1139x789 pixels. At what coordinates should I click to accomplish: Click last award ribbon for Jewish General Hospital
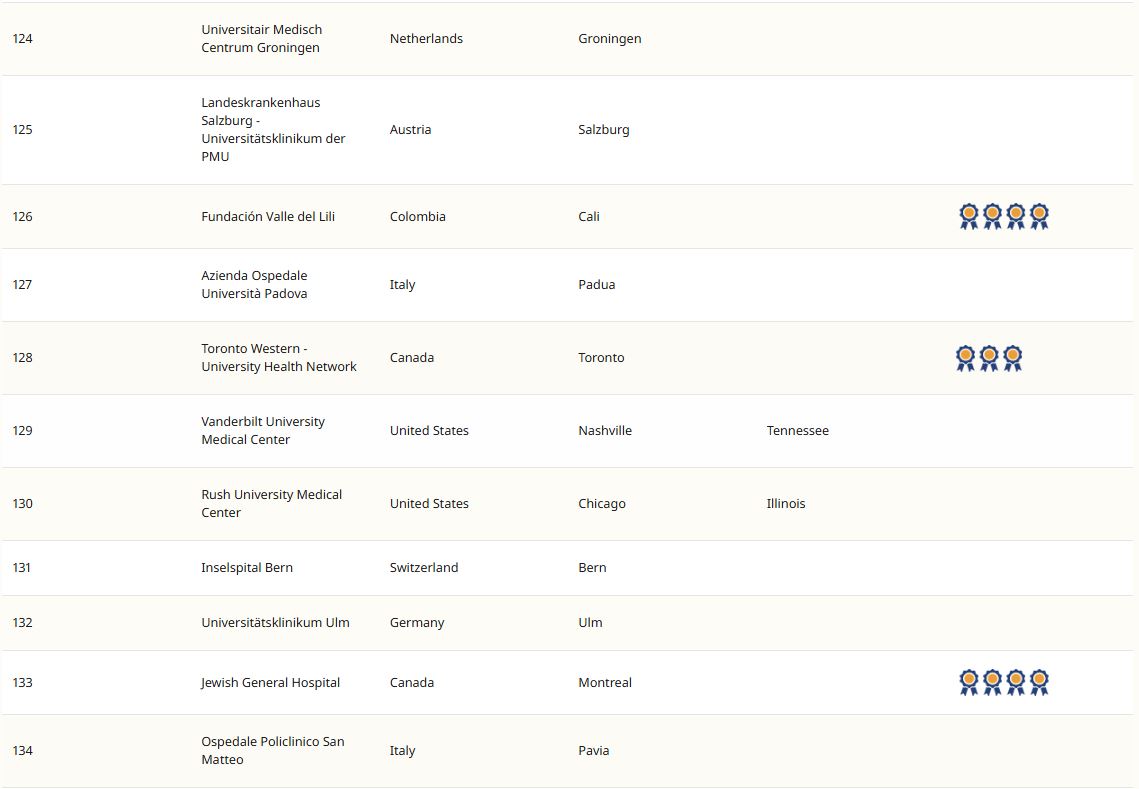(x=1039, y=682)
